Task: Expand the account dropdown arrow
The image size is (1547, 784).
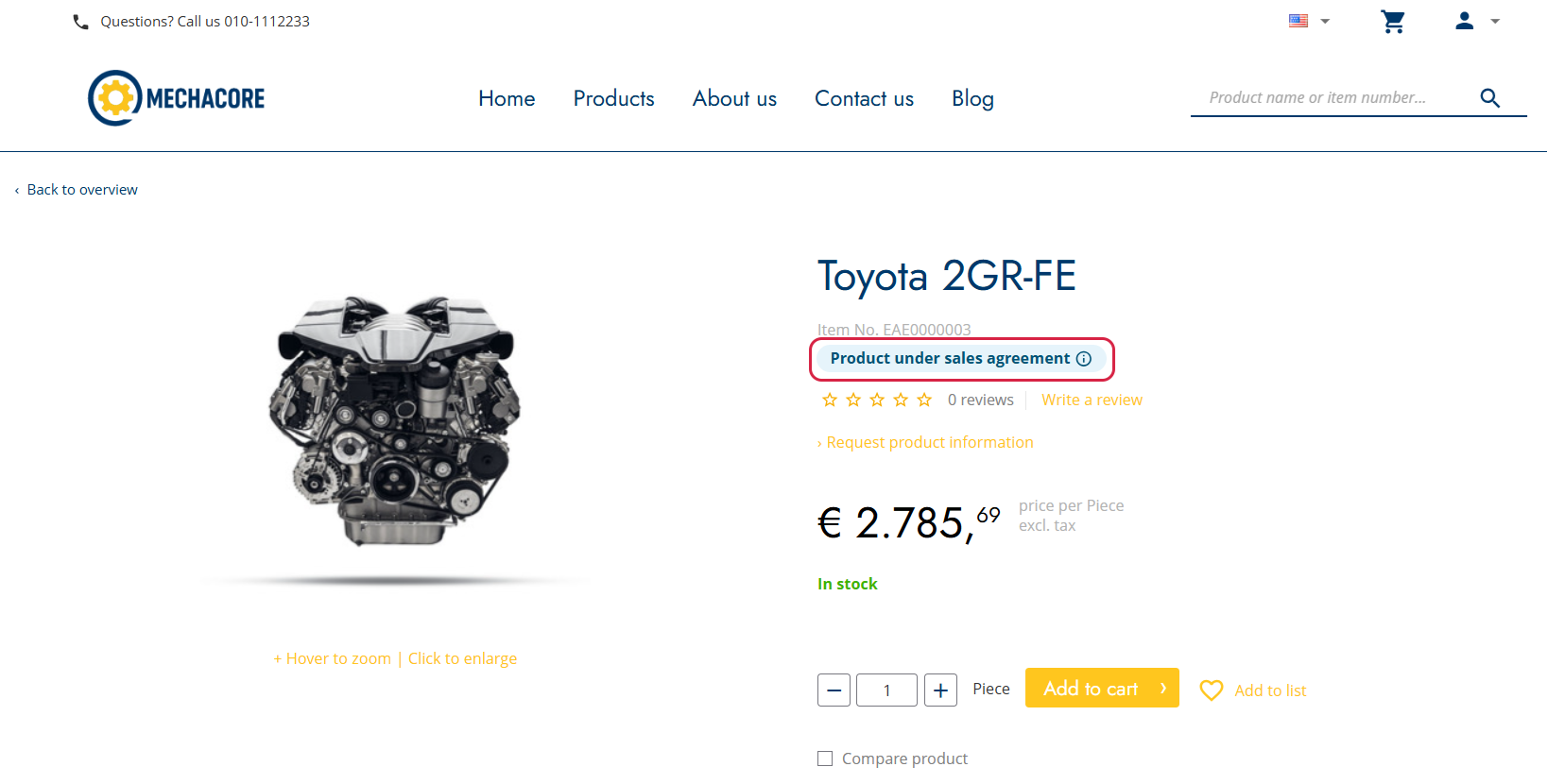Action: (1495, 21)
